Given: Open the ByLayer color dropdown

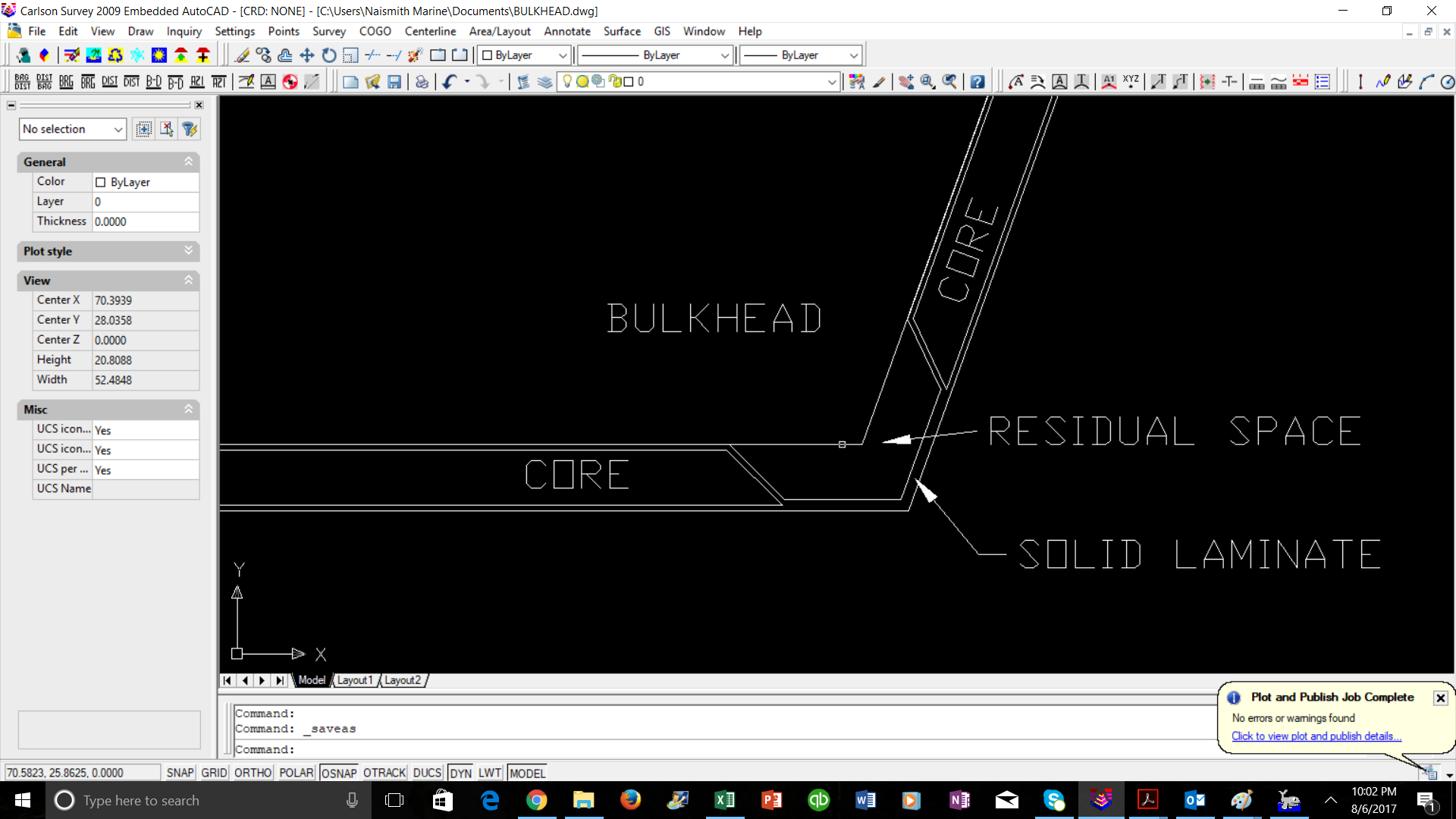Looking at the screenshot, I should (524, 55).
